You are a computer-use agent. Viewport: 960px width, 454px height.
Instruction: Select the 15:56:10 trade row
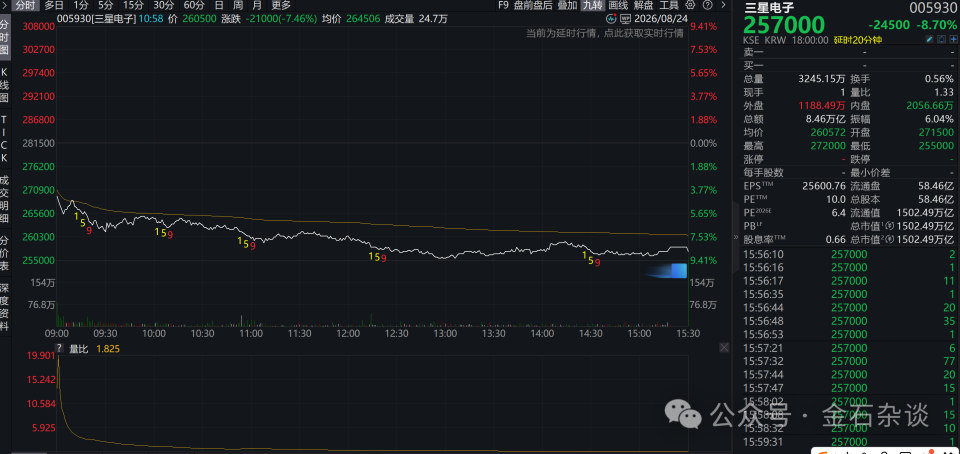(849, 254)
